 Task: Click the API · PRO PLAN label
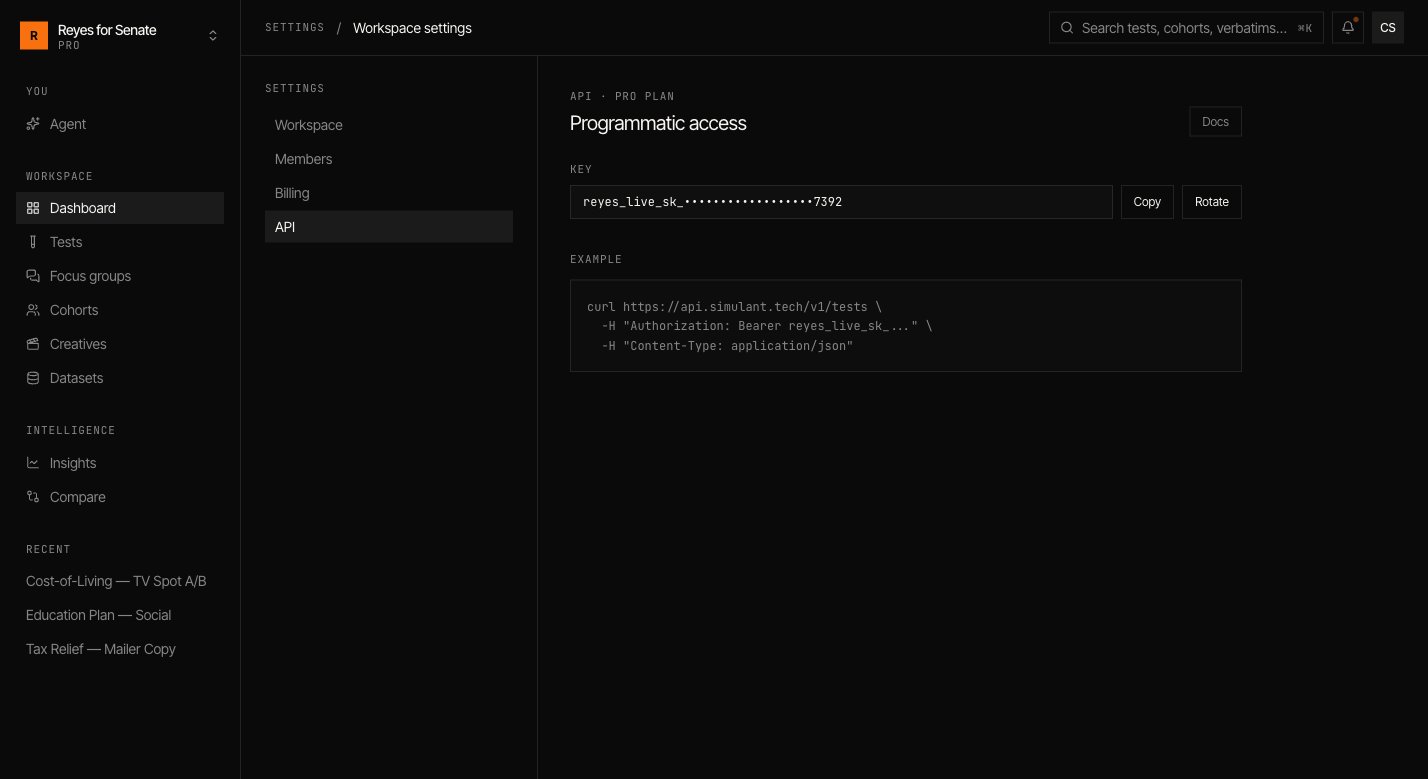[622, 97]
